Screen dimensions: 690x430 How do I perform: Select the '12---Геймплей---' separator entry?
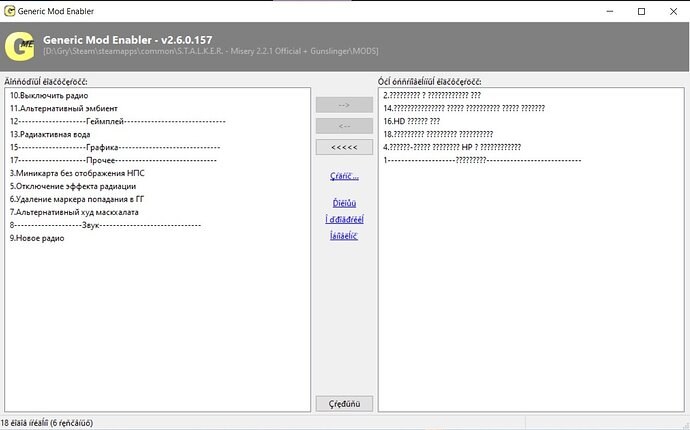117,121
